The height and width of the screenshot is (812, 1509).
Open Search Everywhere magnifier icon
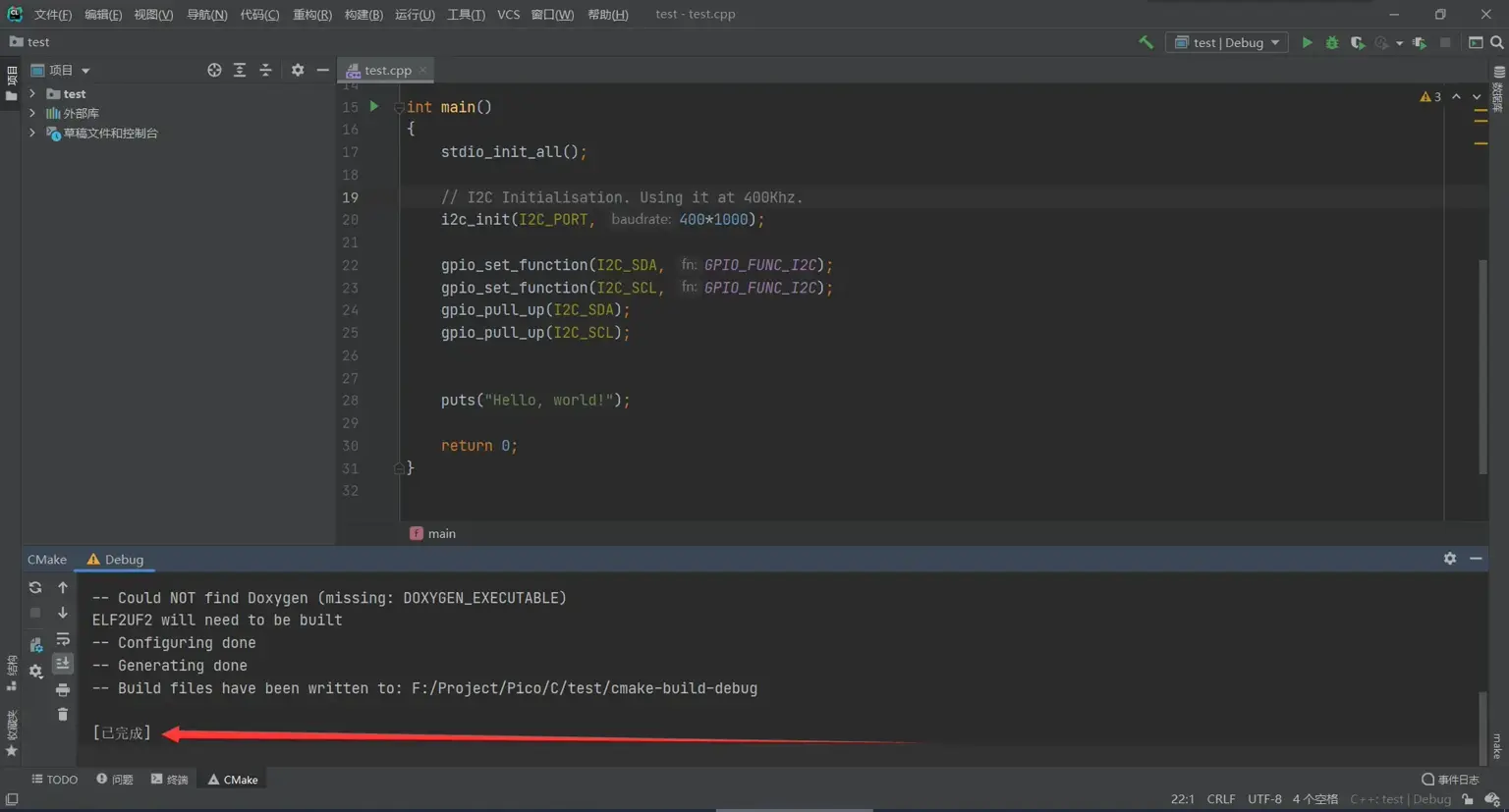[1496, 42]
